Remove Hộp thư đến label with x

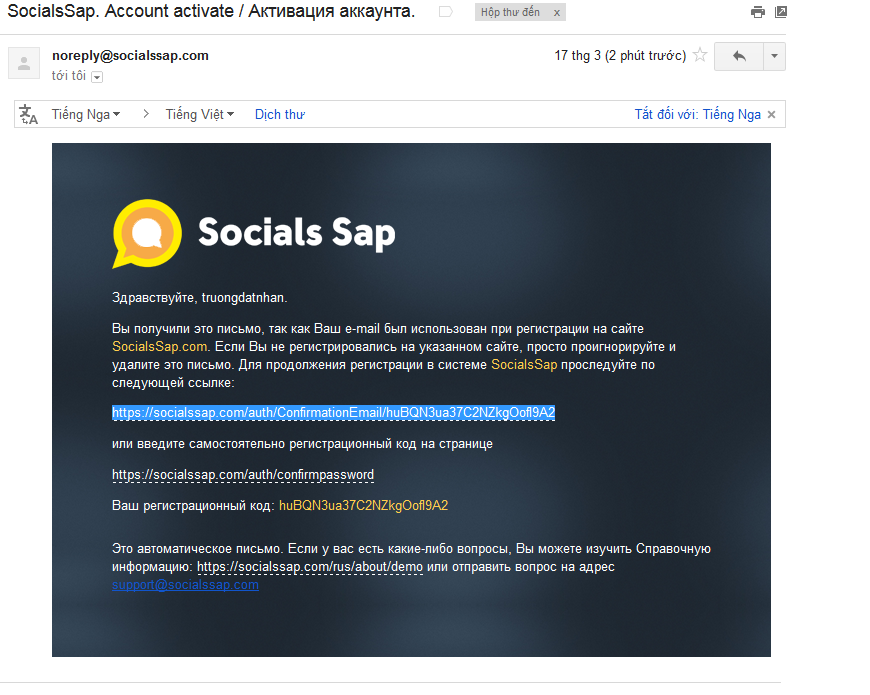point(557,12)
